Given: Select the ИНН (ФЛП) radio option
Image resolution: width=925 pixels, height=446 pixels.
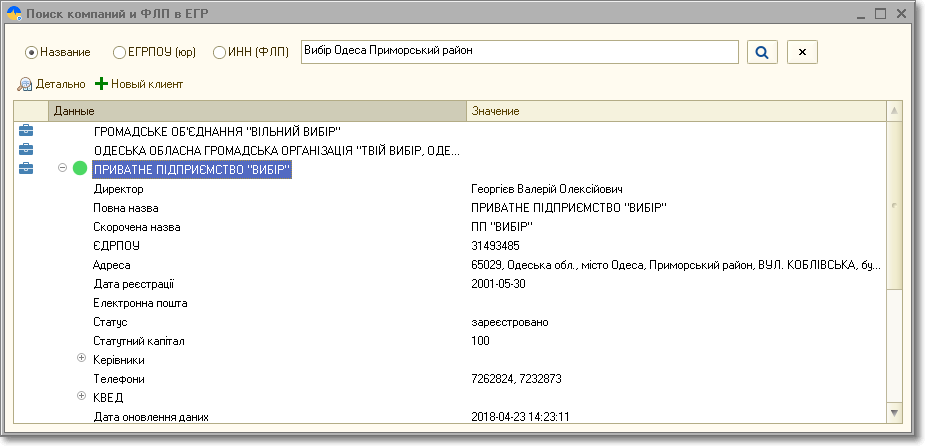Looking at the screenshot, I should [219, 52].
